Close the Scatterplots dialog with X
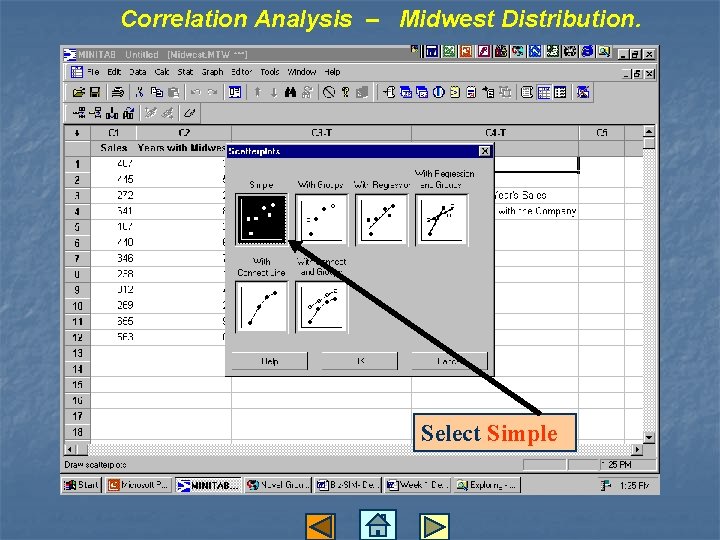The height and width of the screenshot is (540, 720). (484, 151)
